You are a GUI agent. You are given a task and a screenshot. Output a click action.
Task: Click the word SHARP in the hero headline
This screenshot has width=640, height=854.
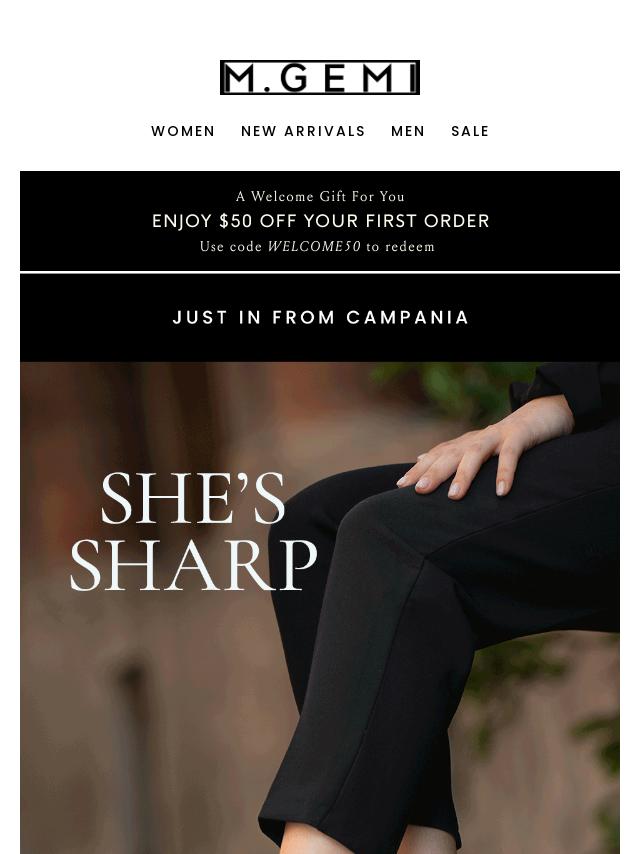[x=193, y=565]
